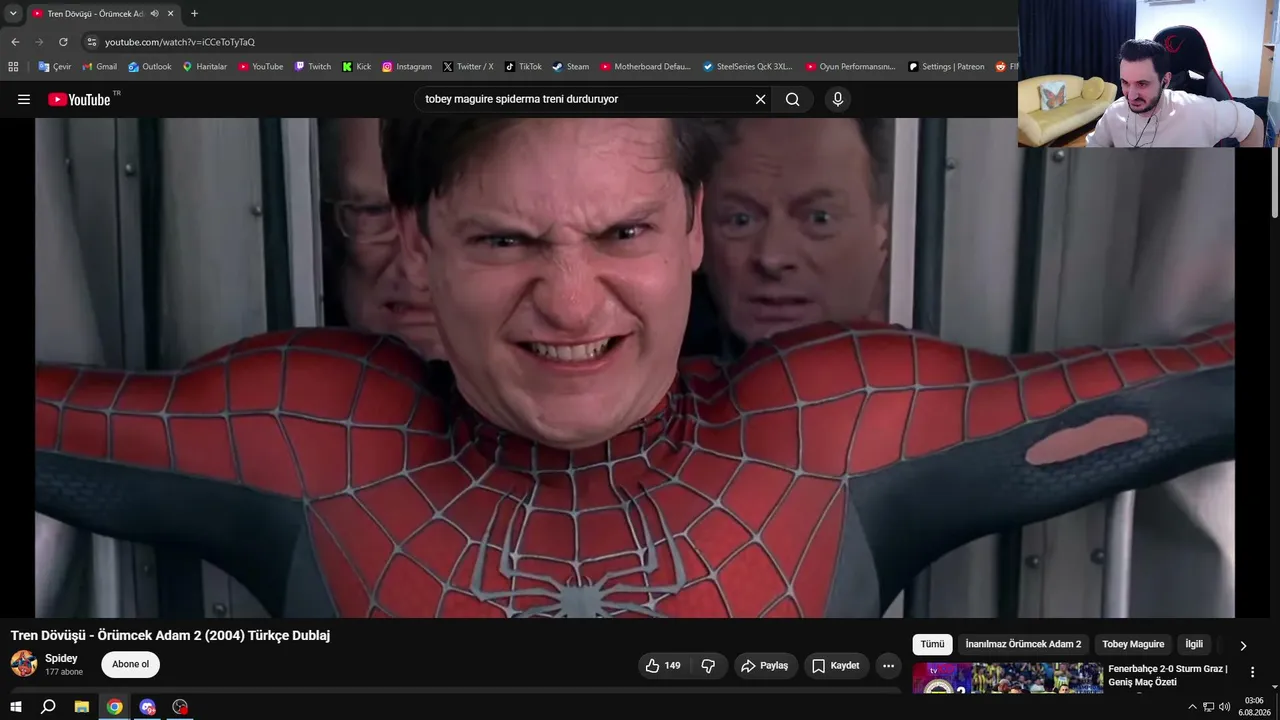This screenshot has height=720, width=1280.
Task: Select the Tümü filter chip
Action: pos(932,645)
